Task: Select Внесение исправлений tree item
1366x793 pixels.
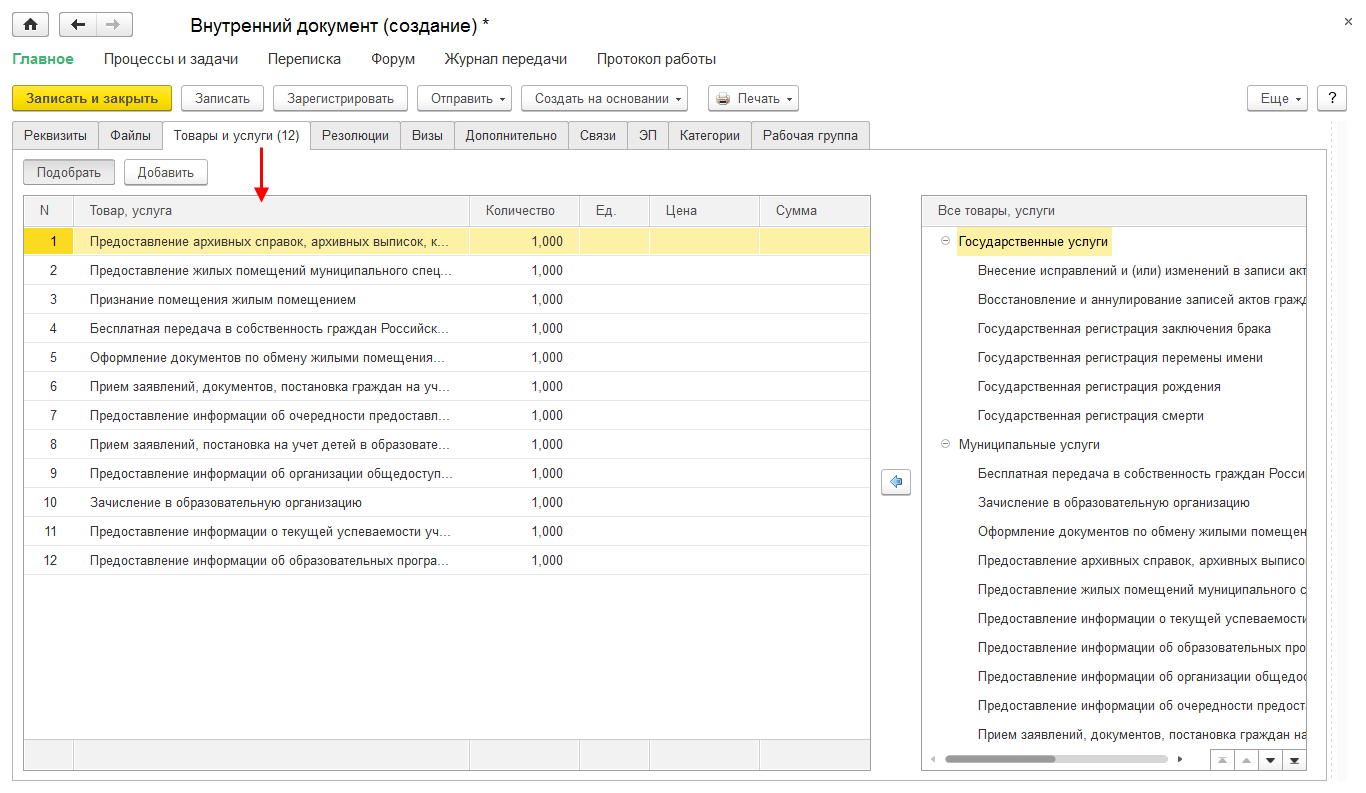Action: pyautogui.click(x=1141, y=270)
